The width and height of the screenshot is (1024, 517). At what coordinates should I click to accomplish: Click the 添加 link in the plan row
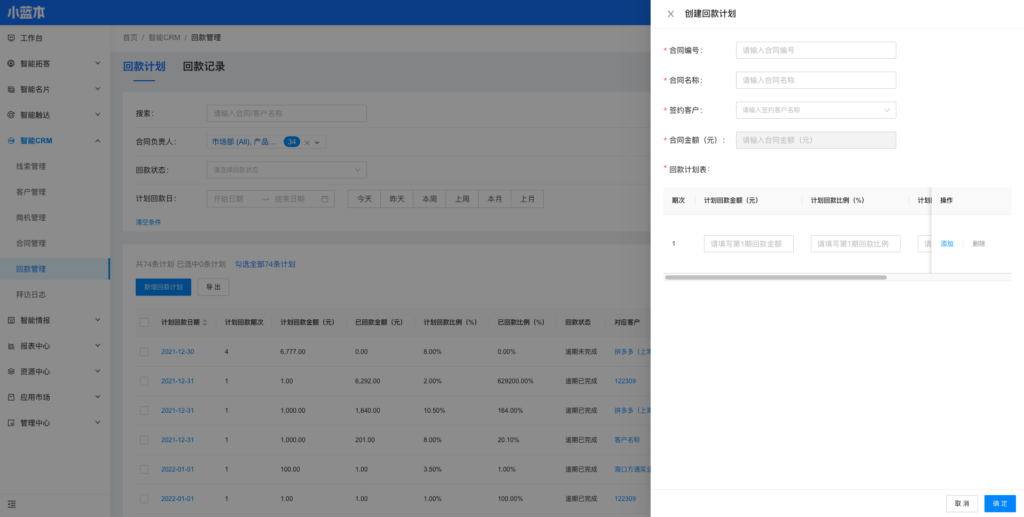[x=946, y=244]
